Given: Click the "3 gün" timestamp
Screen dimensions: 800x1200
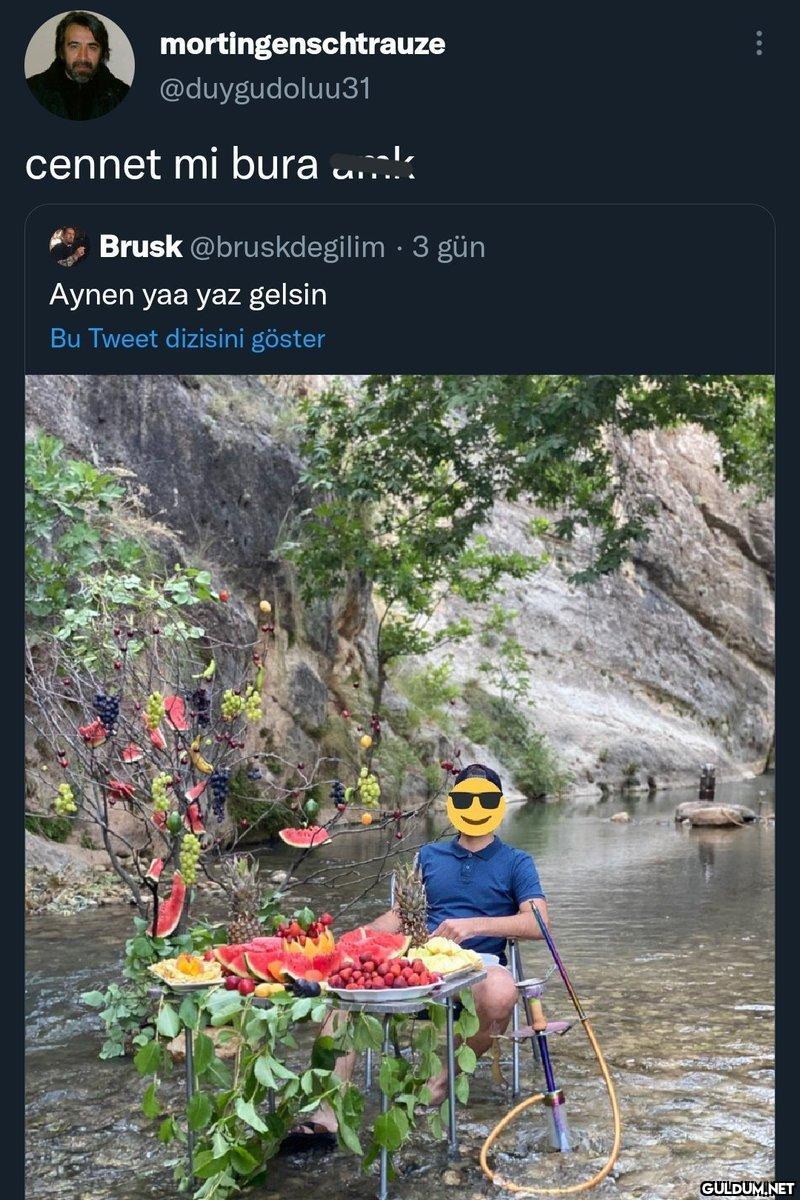Looking at the screenshot, I should 449,248.
